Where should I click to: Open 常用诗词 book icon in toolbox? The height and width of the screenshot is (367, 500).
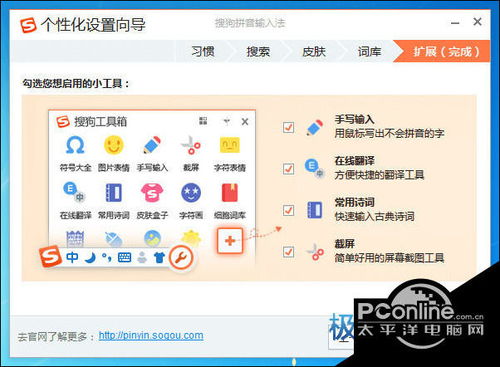[113, 193]
